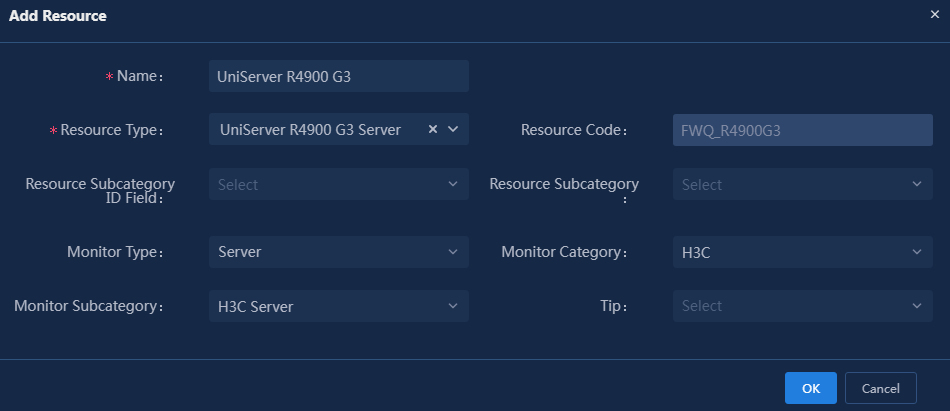This screenshot has width=950, height=411.
Task: Open the Monitor Category dropdown showing H3C
Action: pos(803,252)
